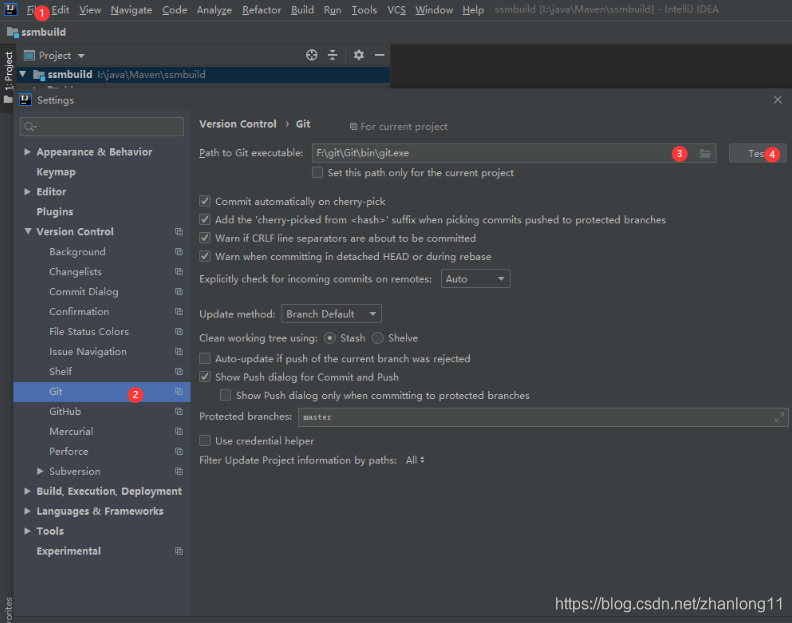
Task: Open the incoming commits 'Auto' dropdown
Action: pos(475,279)
